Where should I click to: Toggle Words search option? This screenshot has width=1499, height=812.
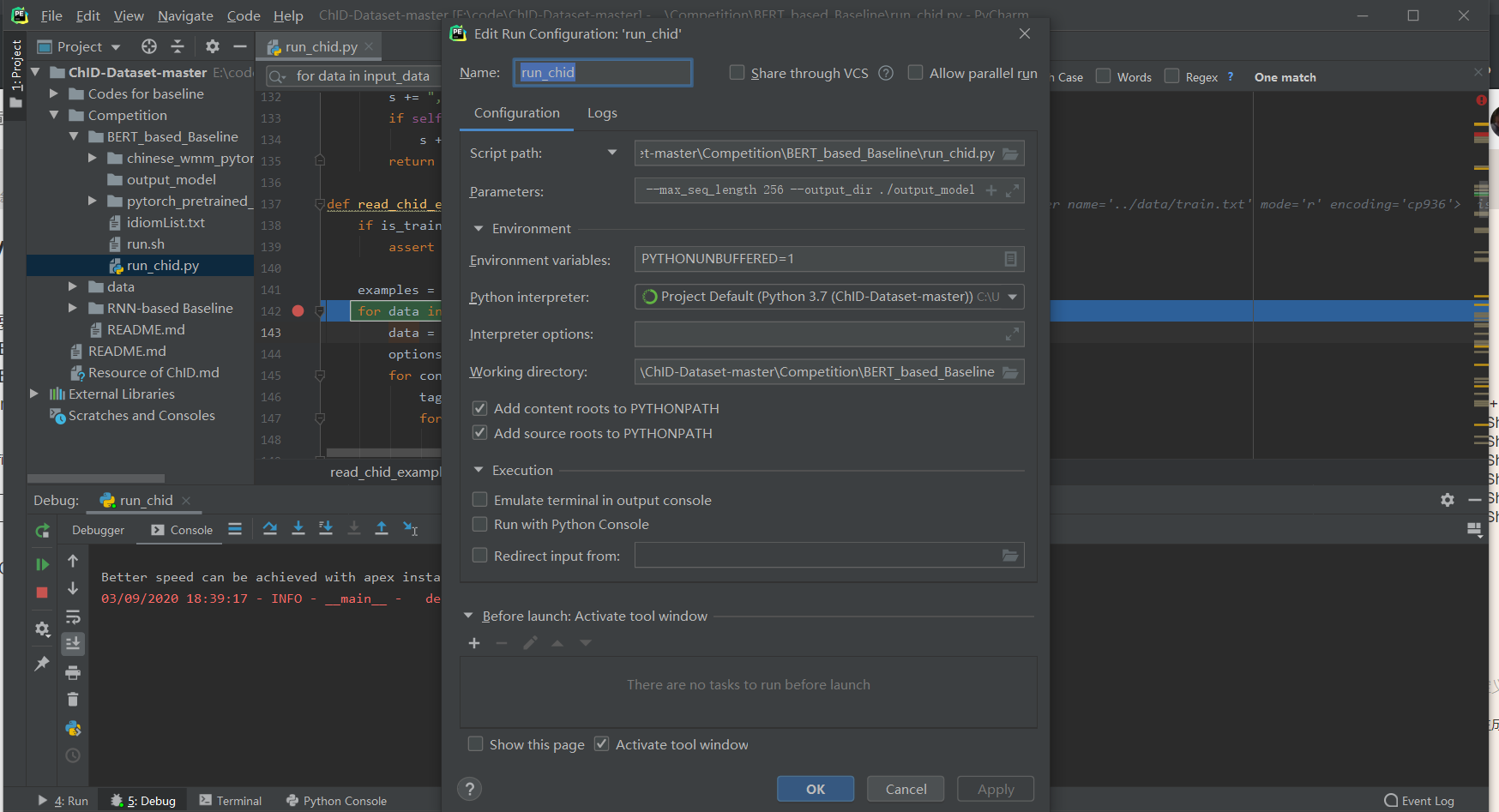(x=1103, y=76)
